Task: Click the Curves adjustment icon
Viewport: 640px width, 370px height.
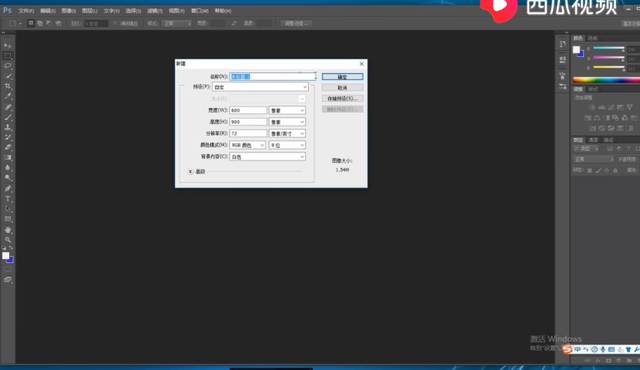Action: coord(611,108)
